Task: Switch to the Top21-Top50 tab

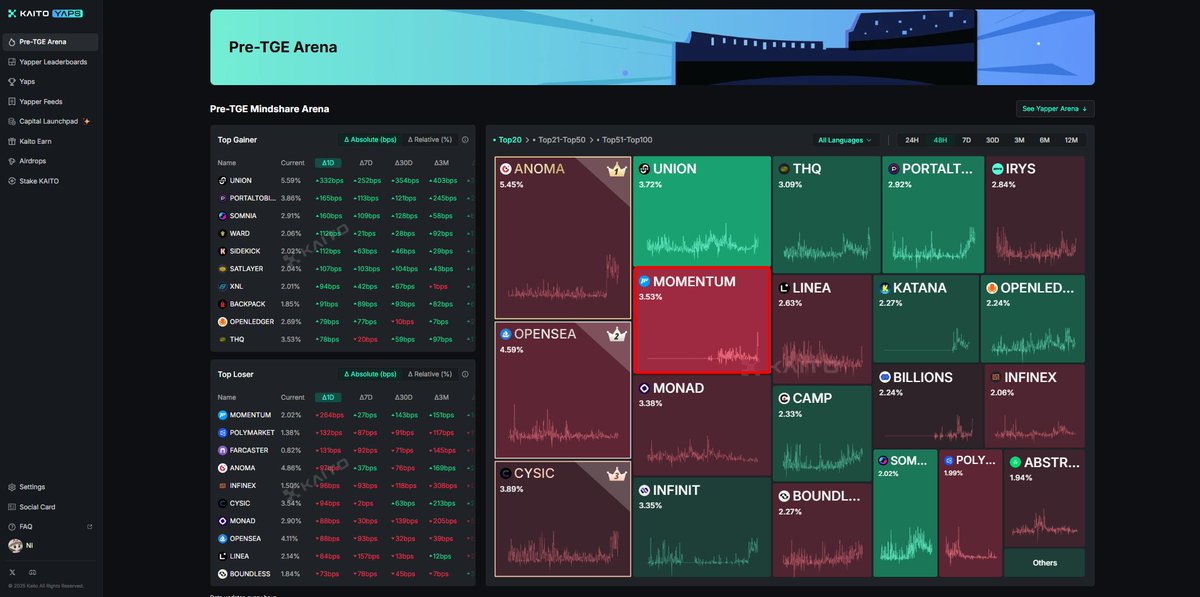Action: 559,140
